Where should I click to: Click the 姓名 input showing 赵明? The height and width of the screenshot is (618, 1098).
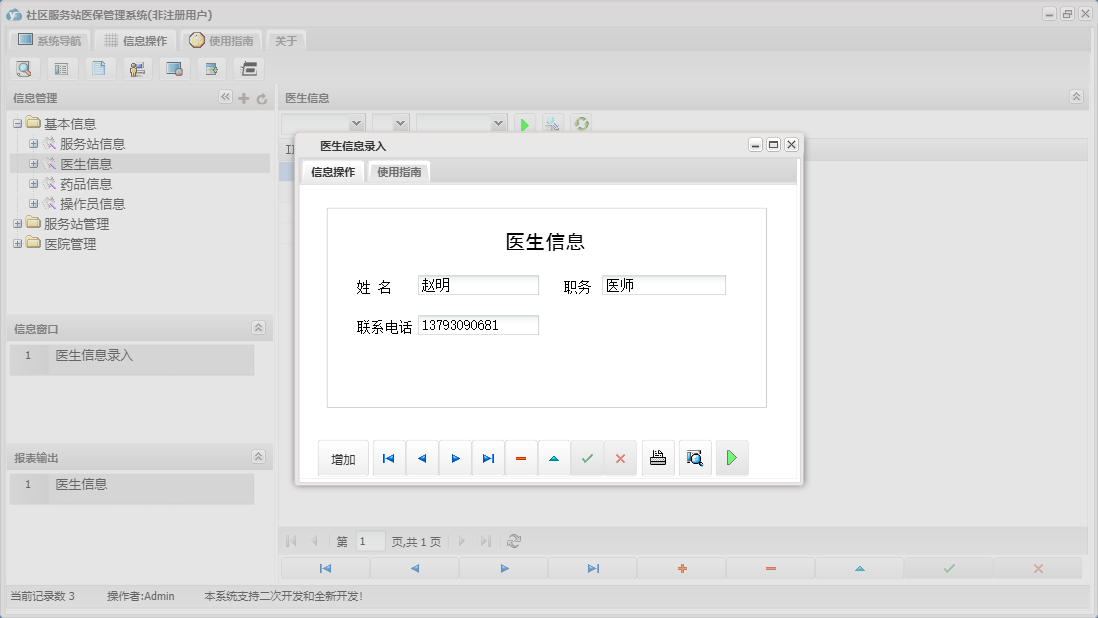(477, 284)
